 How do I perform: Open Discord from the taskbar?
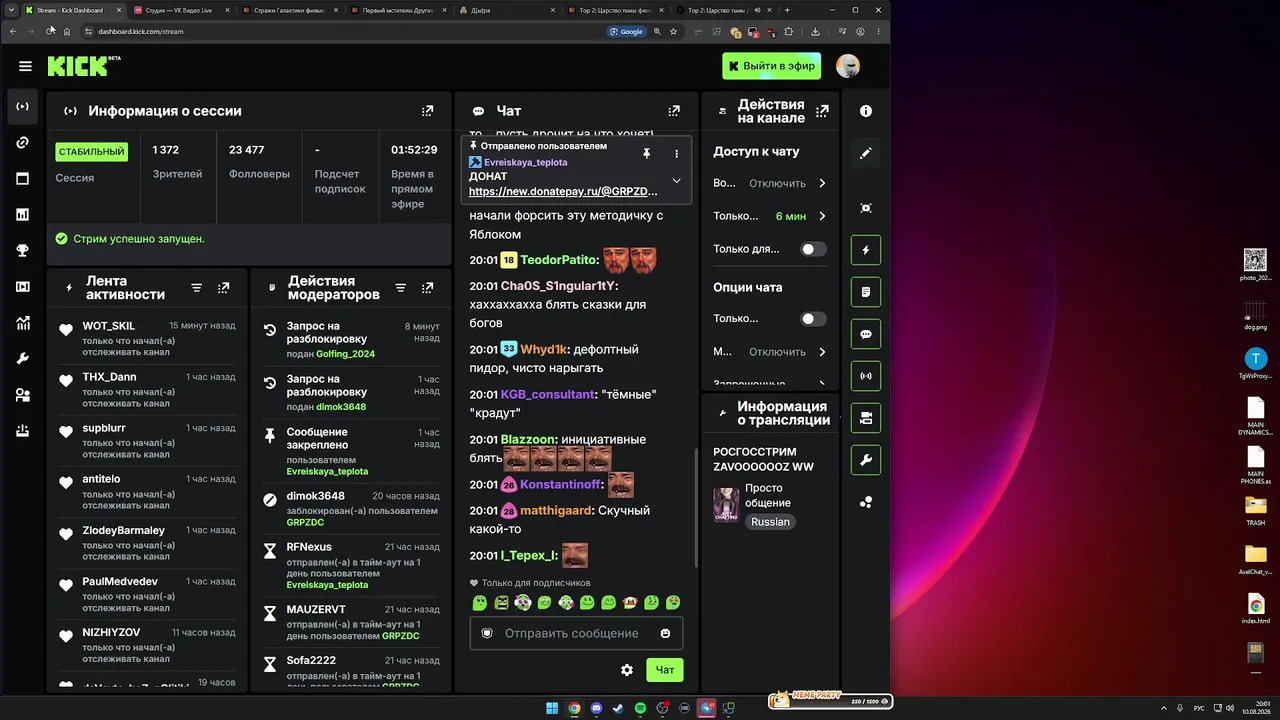(596, 709)
